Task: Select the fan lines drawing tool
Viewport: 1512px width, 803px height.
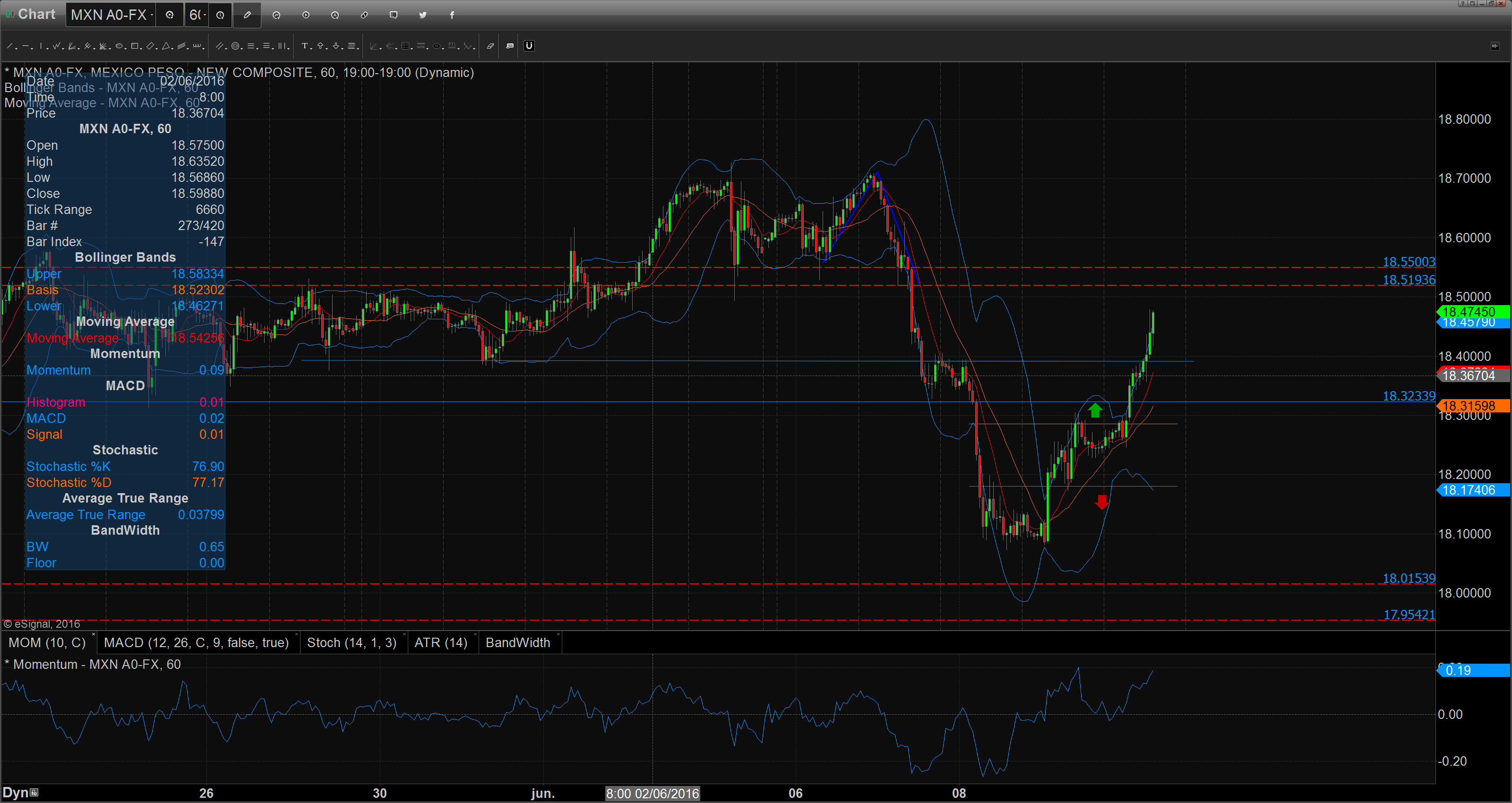Action: point(72,46)
